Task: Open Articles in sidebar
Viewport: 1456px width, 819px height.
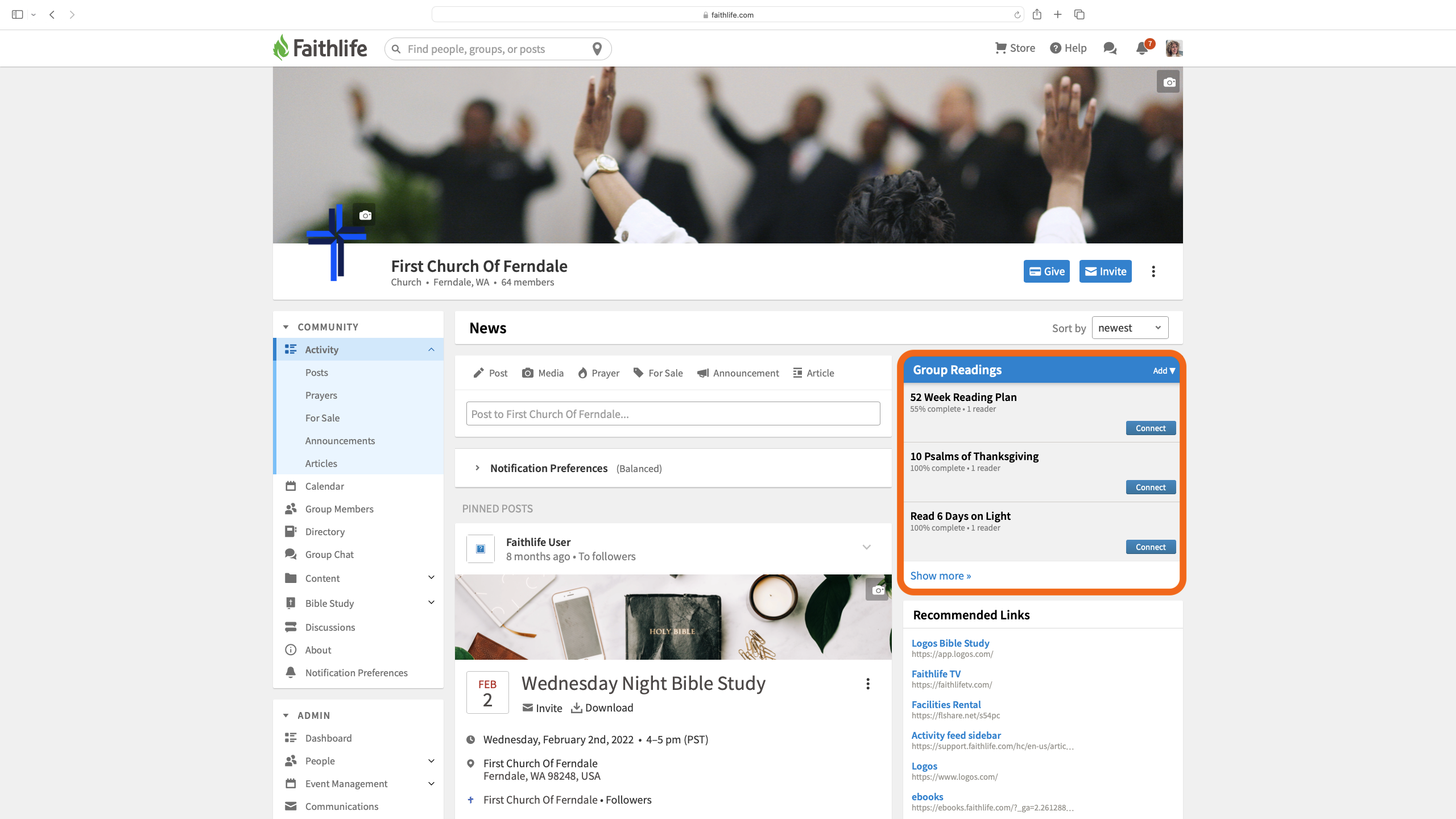Action: [321, 464]
